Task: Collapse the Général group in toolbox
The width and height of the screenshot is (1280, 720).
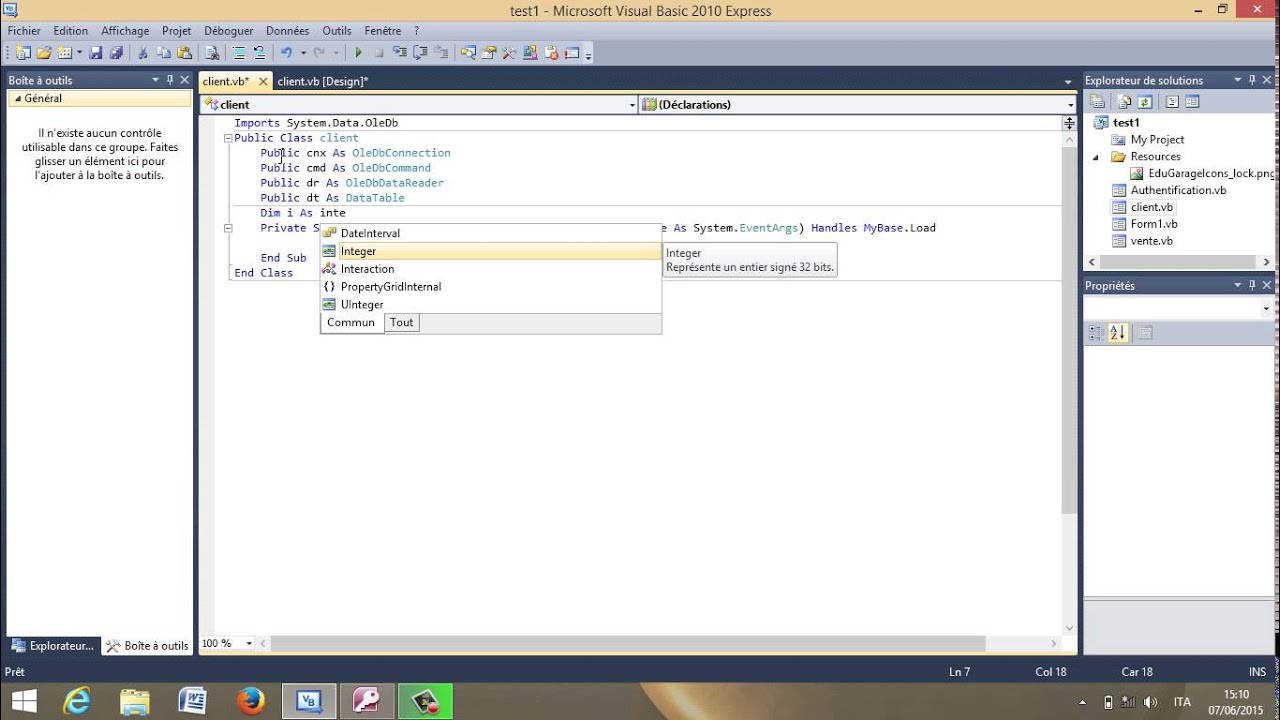Action: tap(17, 98)
